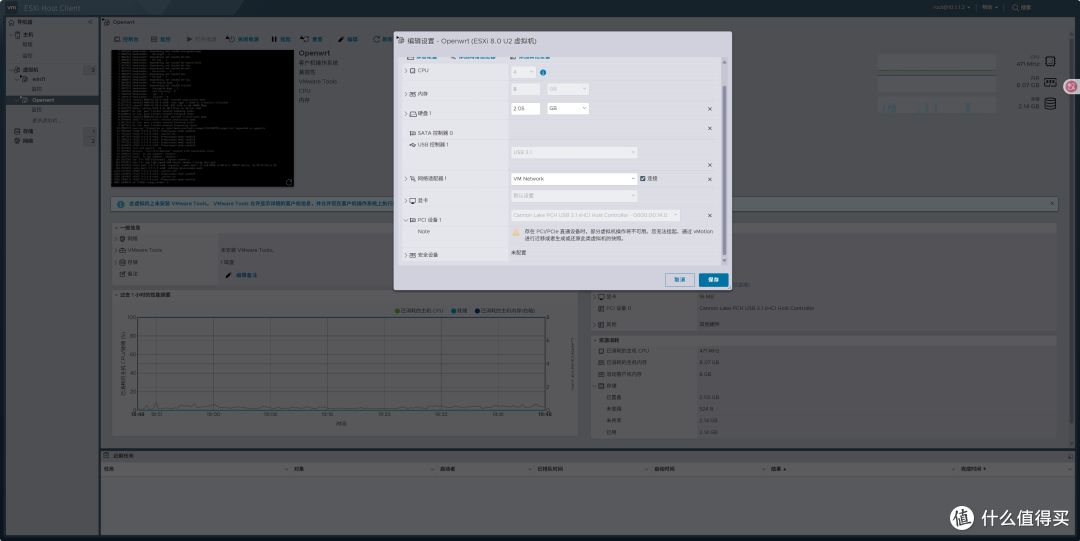Select 存储 storage in the navigator
The width and height of the screenshot is (1080, 541).
coord(28,131)
